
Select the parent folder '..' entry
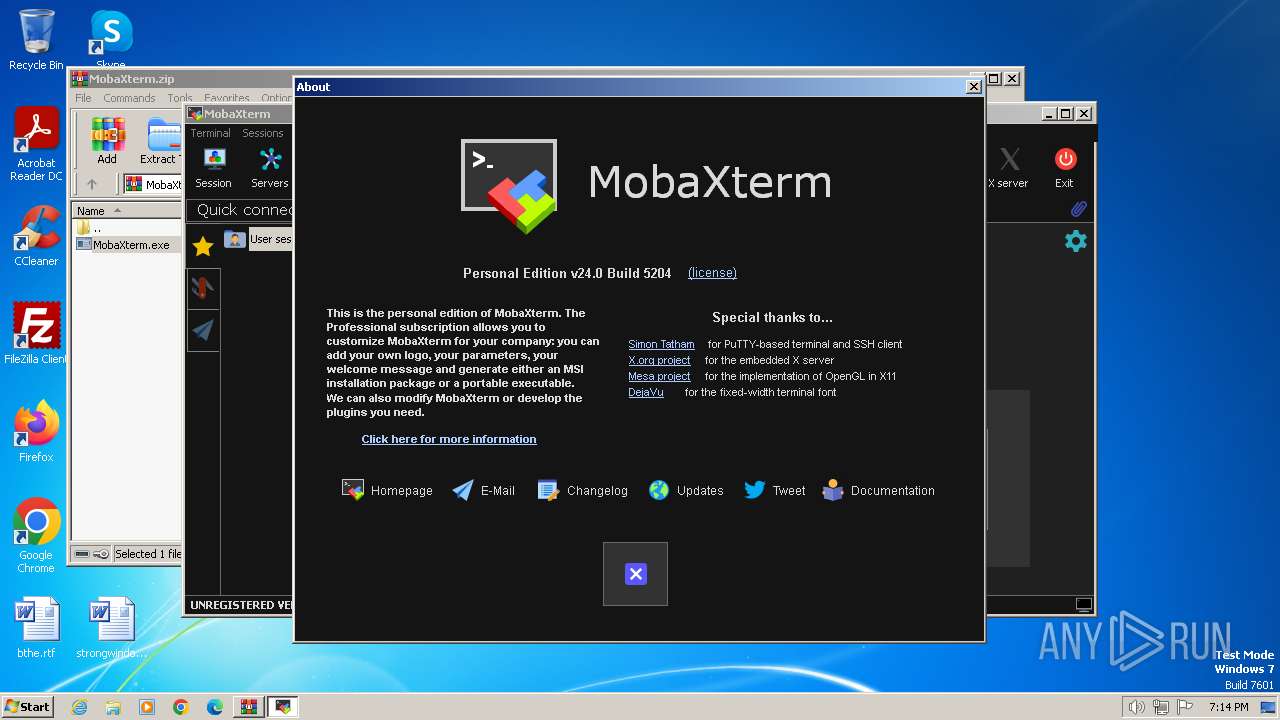(x=90, y=228)
